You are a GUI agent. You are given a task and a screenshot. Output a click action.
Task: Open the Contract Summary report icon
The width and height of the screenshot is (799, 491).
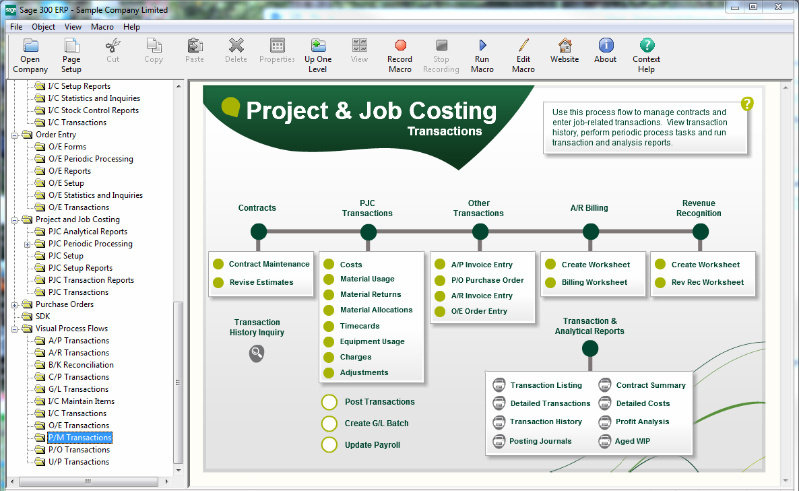[605, 385]
